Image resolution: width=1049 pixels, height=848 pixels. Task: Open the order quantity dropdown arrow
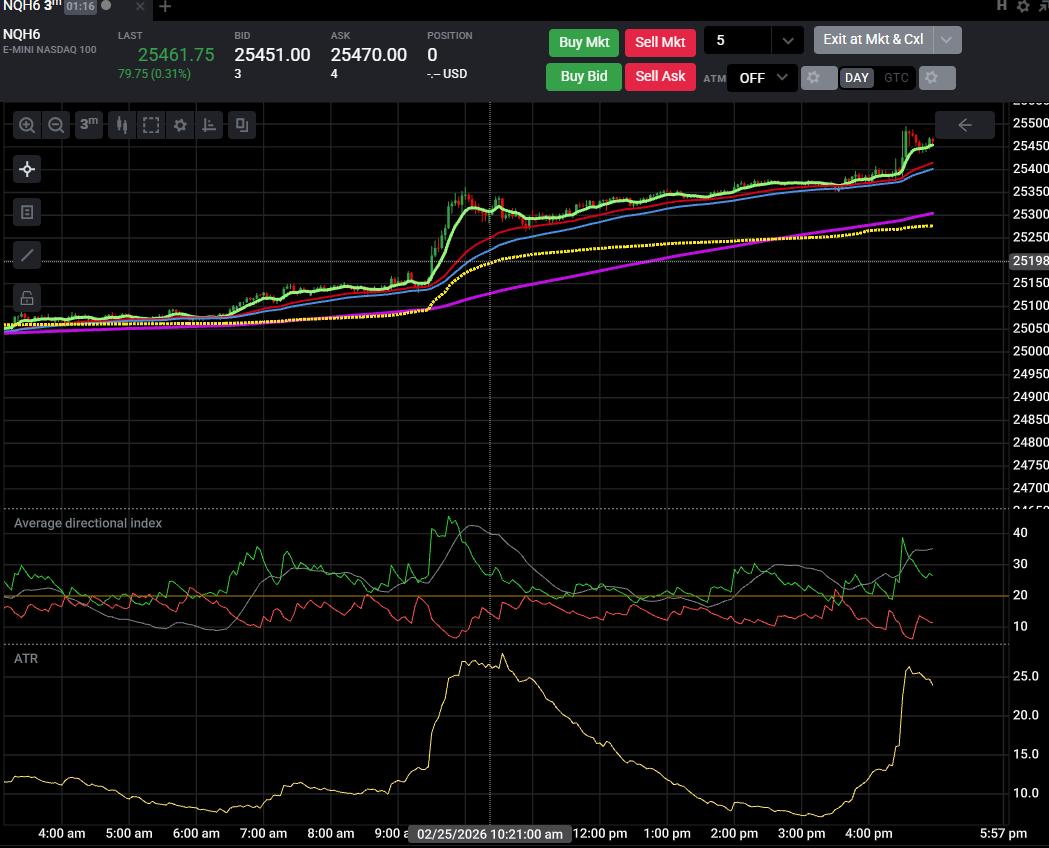point(787,41)
